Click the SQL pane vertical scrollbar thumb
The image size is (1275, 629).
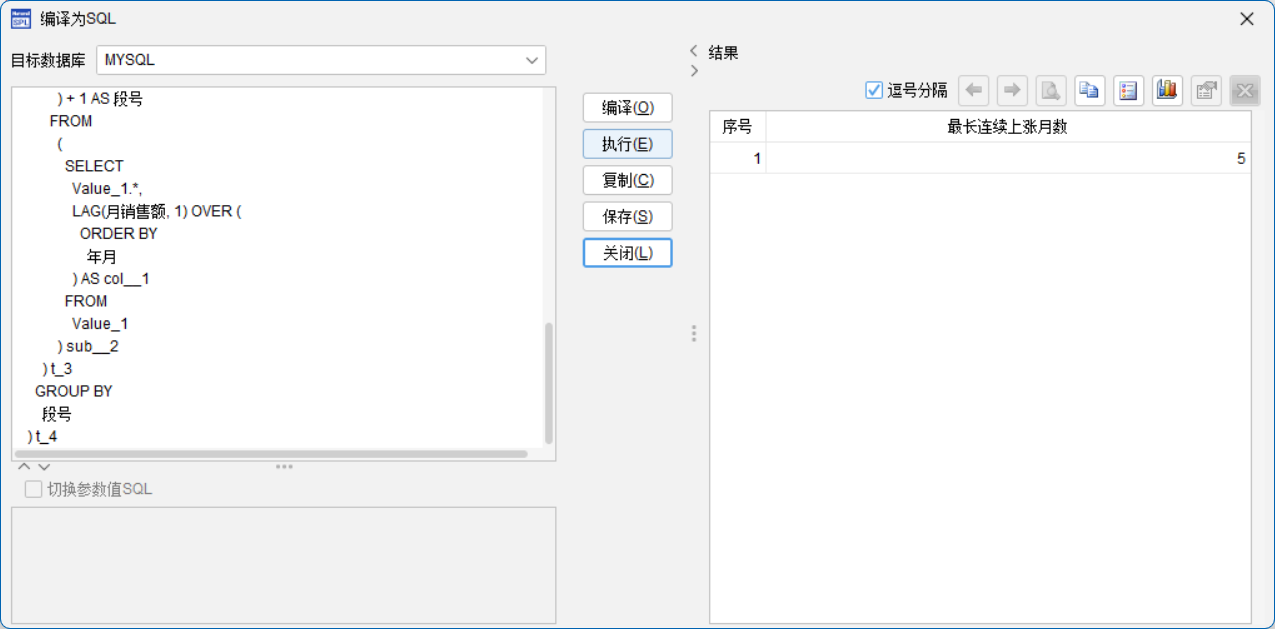[548, 383]
